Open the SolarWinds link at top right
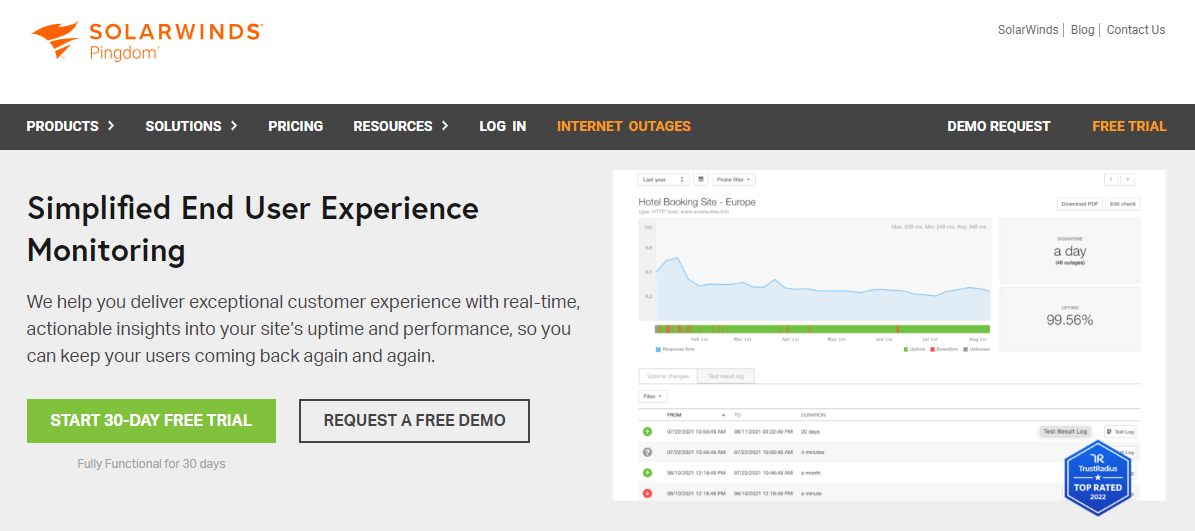This screenshot has height=531, width=1195. coord(1028,30)
